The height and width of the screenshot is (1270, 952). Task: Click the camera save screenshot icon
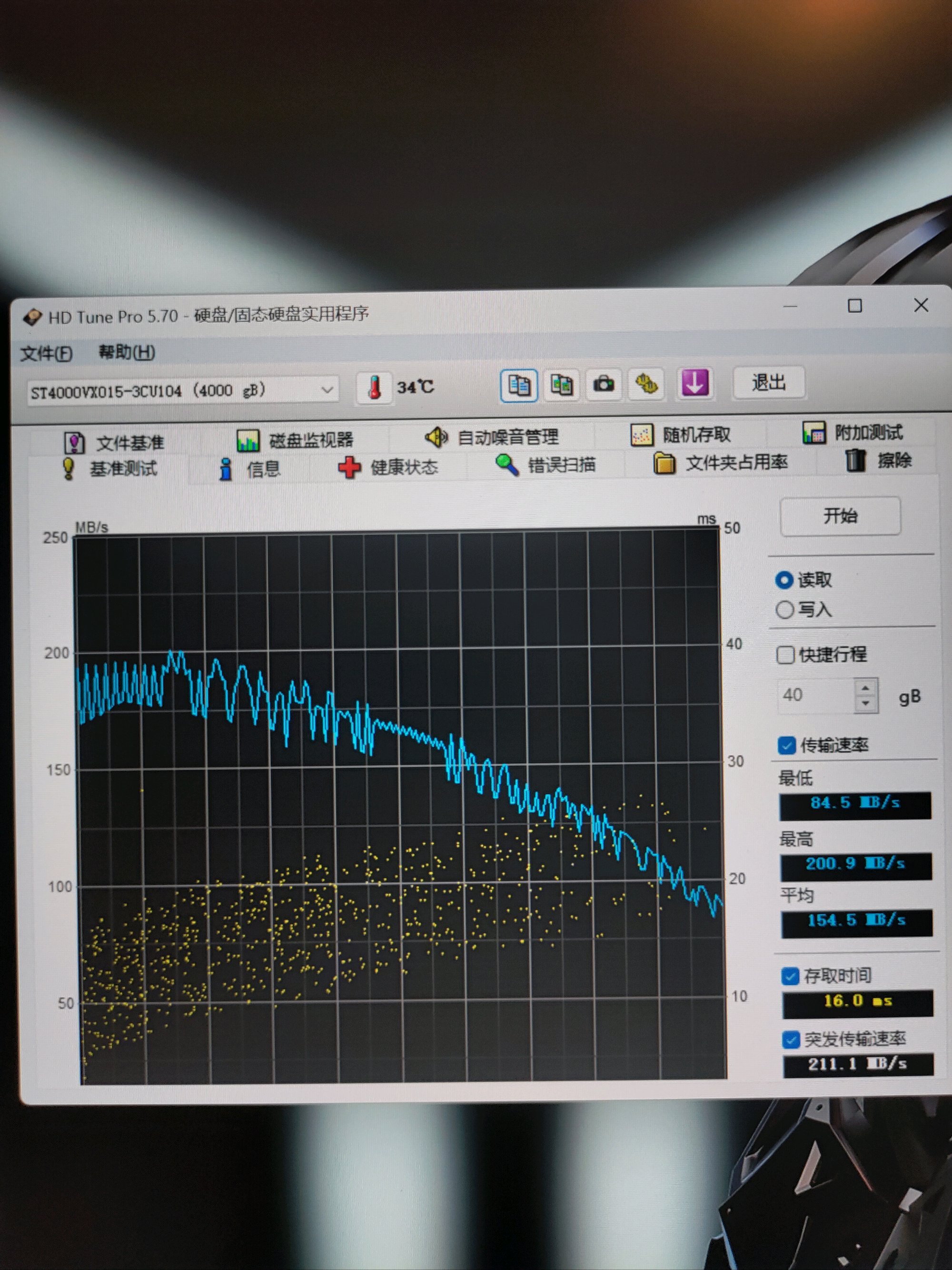click(604, 384)
